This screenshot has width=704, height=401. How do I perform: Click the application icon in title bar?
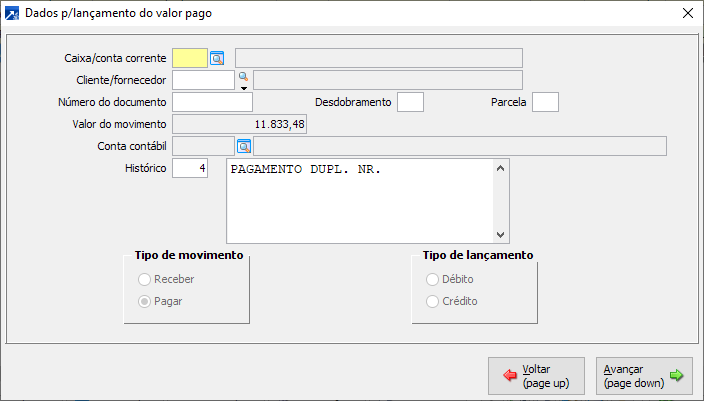click(x=12, y=13)
